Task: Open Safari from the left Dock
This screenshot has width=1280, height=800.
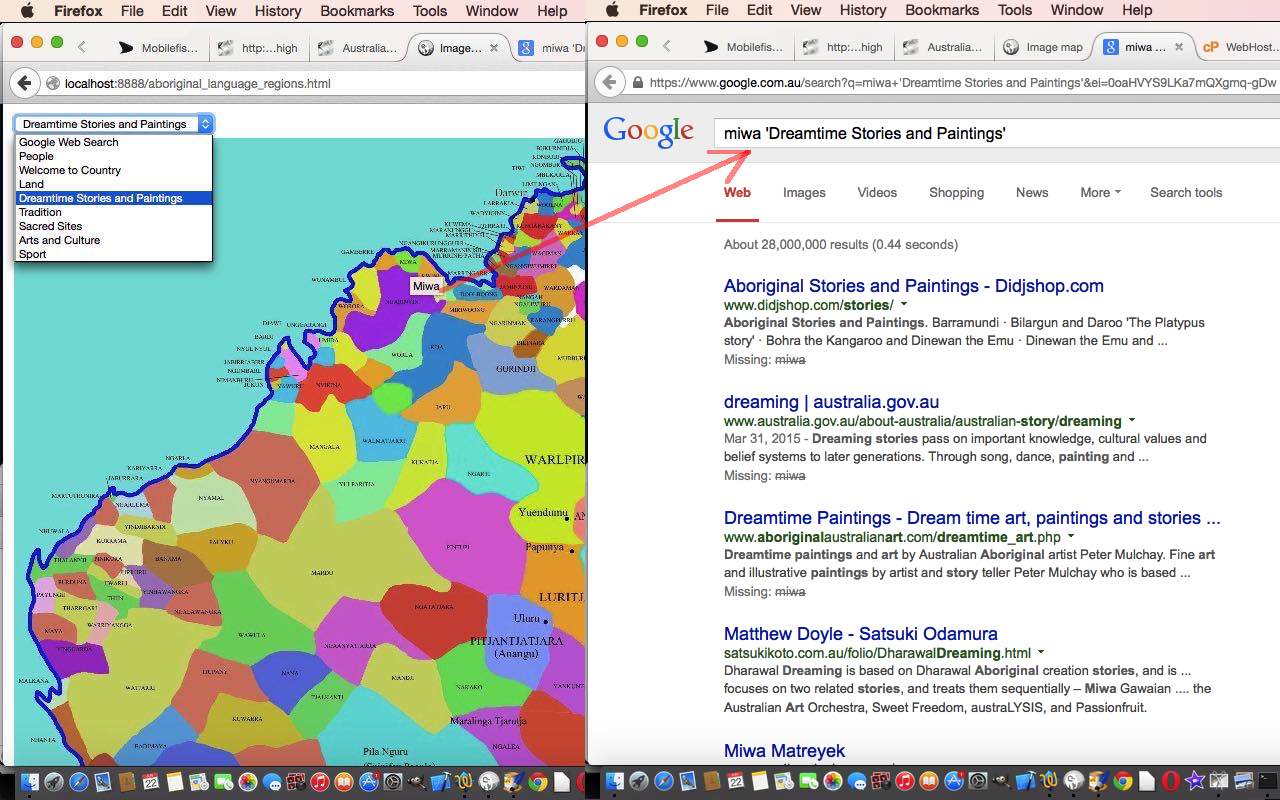Action: [78, 782]
